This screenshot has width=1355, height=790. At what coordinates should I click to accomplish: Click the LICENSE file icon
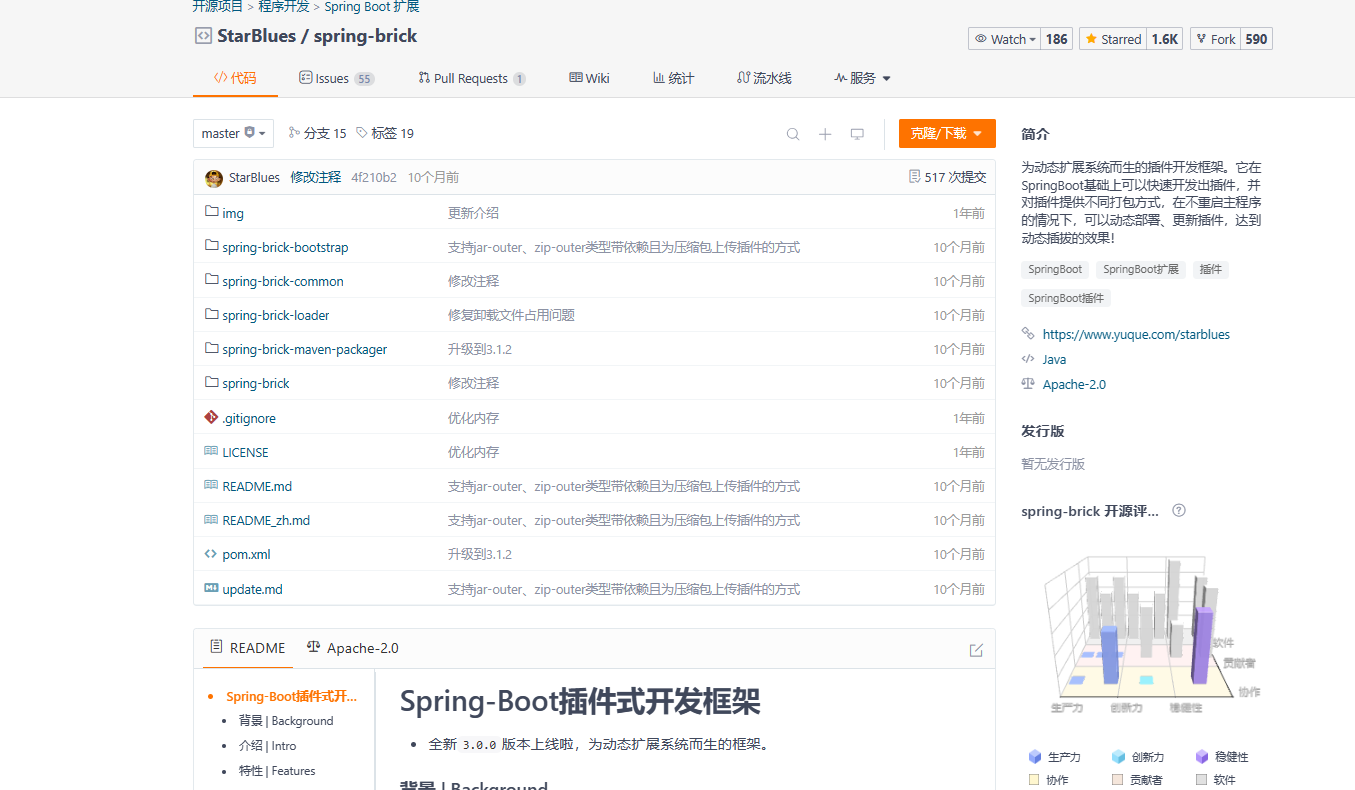click(x=211, y=451)
